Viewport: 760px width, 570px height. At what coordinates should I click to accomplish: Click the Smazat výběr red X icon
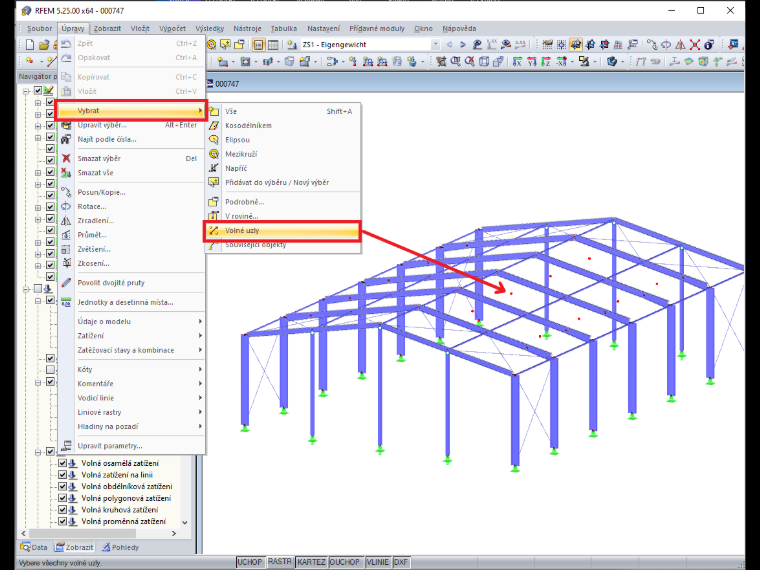(66, 158)
